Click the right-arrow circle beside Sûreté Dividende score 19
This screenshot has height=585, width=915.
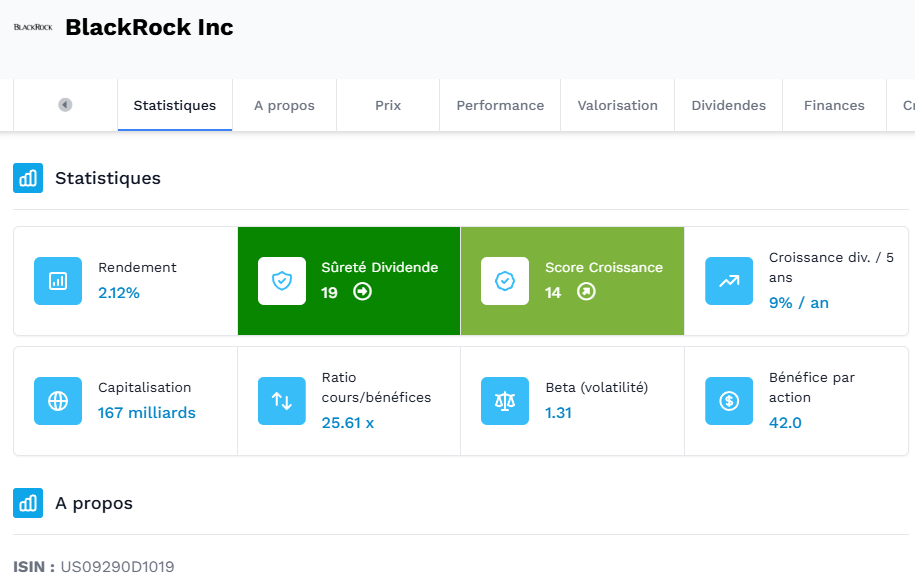362,291
